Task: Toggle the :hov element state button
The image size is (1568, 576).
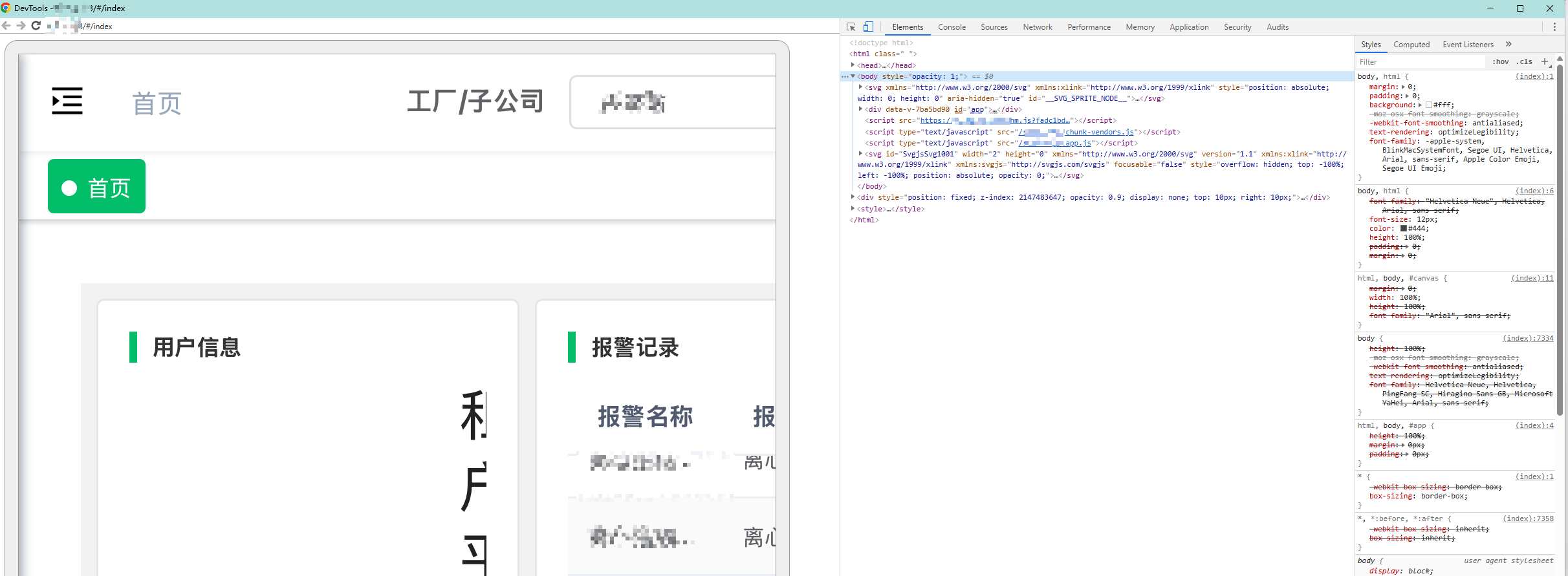Action: (x=1501, y=61)
